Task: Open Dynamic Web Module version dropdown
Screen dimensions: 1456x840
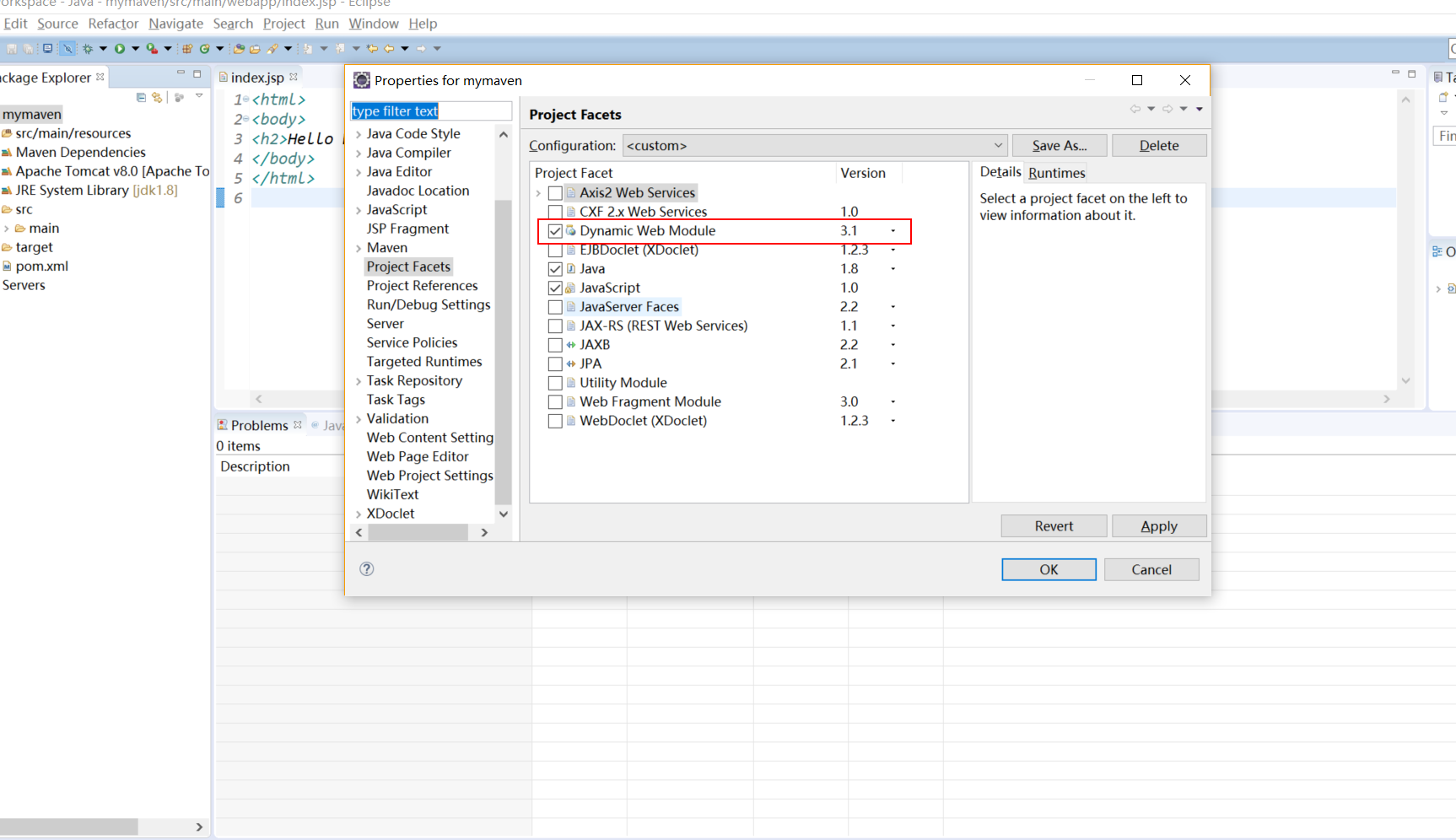Action: click(x=892, y=231)
